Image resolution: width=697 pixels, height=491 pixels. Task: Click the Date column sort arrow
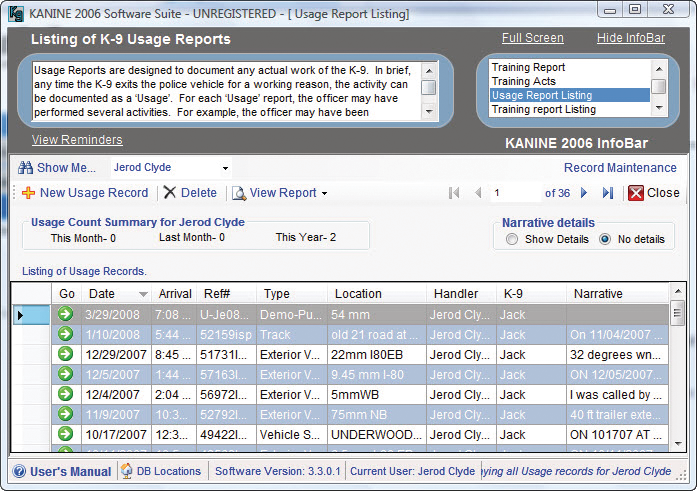pyautogui.click(x=143, y=294)
